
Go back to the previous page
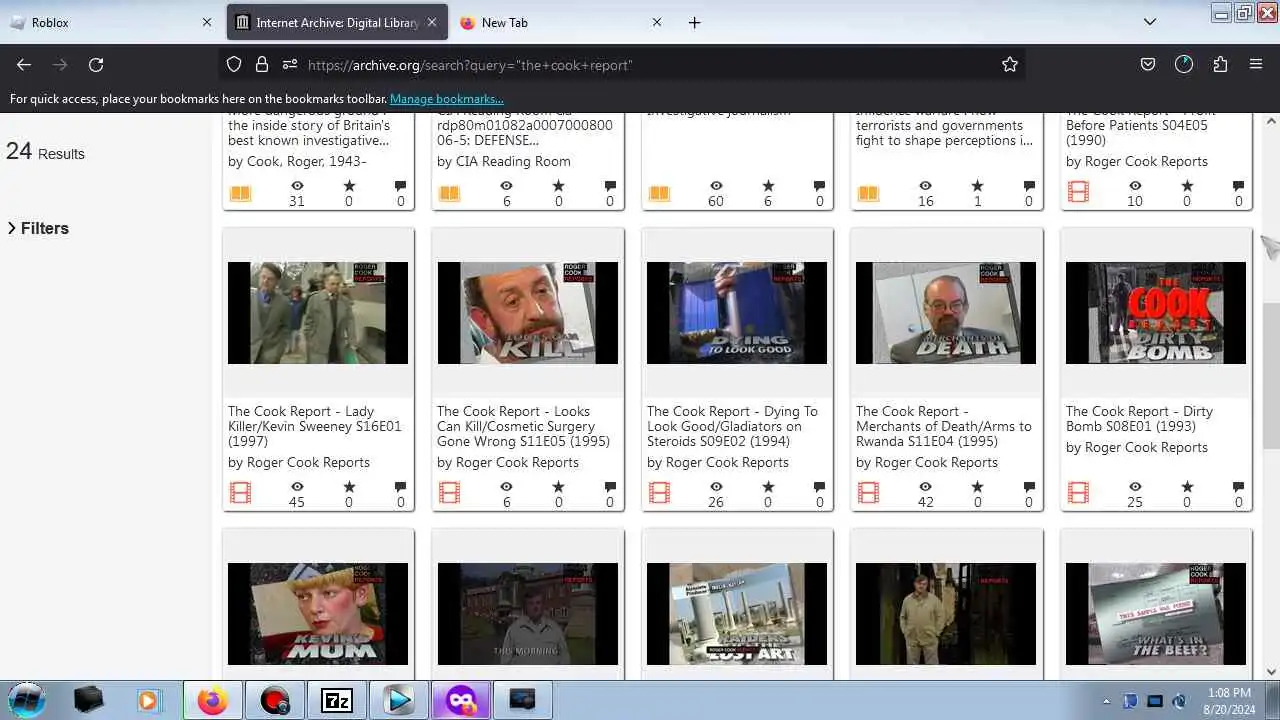tap(24, 64)
